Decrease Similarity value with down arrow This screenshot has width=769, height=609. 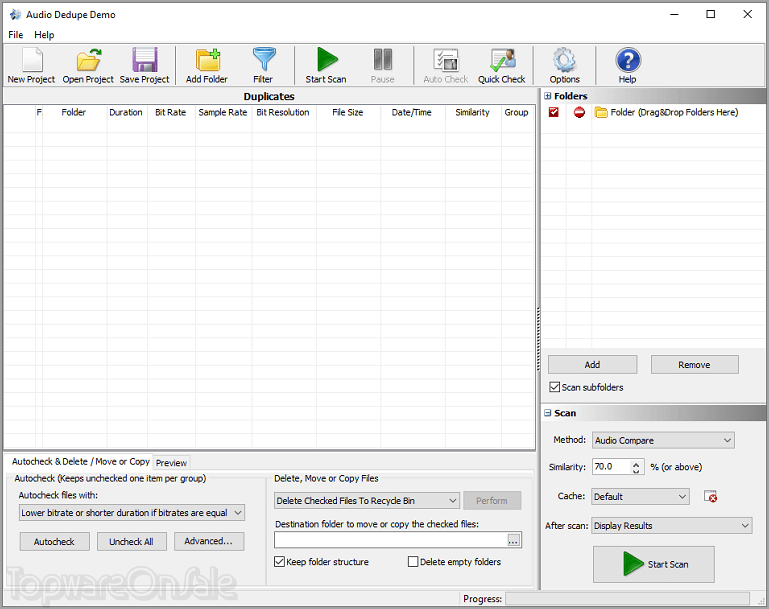pos(636,471)
